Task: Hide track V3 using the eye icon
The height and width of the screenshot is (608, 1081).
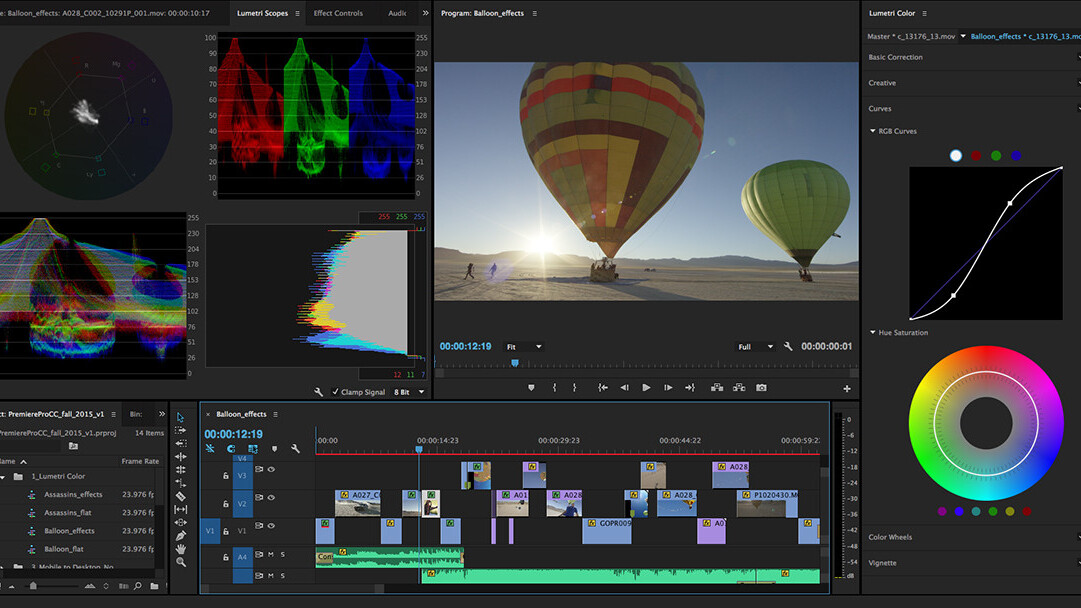Action: point(271,469)
